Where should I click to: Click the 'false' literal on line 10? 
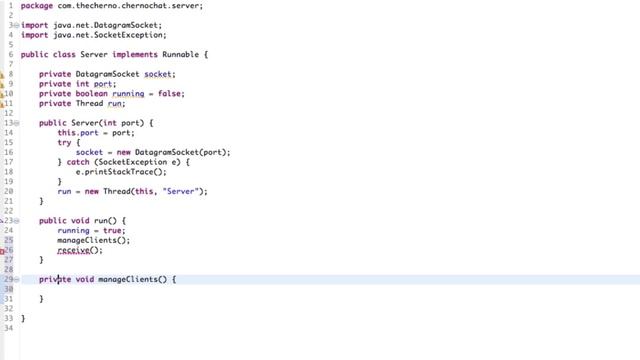169,94
